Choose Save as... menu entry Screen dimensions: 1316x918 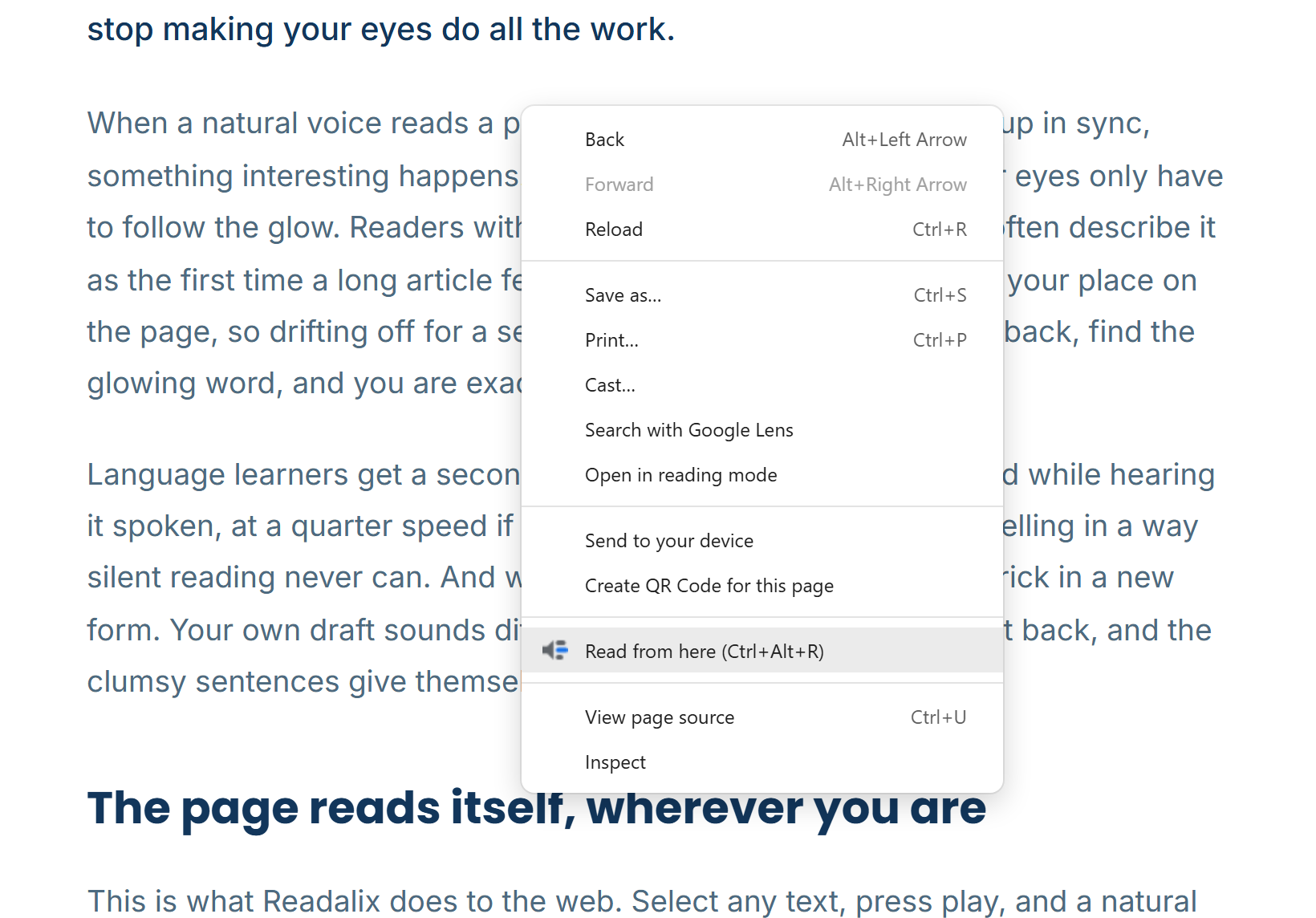(762, 295)
